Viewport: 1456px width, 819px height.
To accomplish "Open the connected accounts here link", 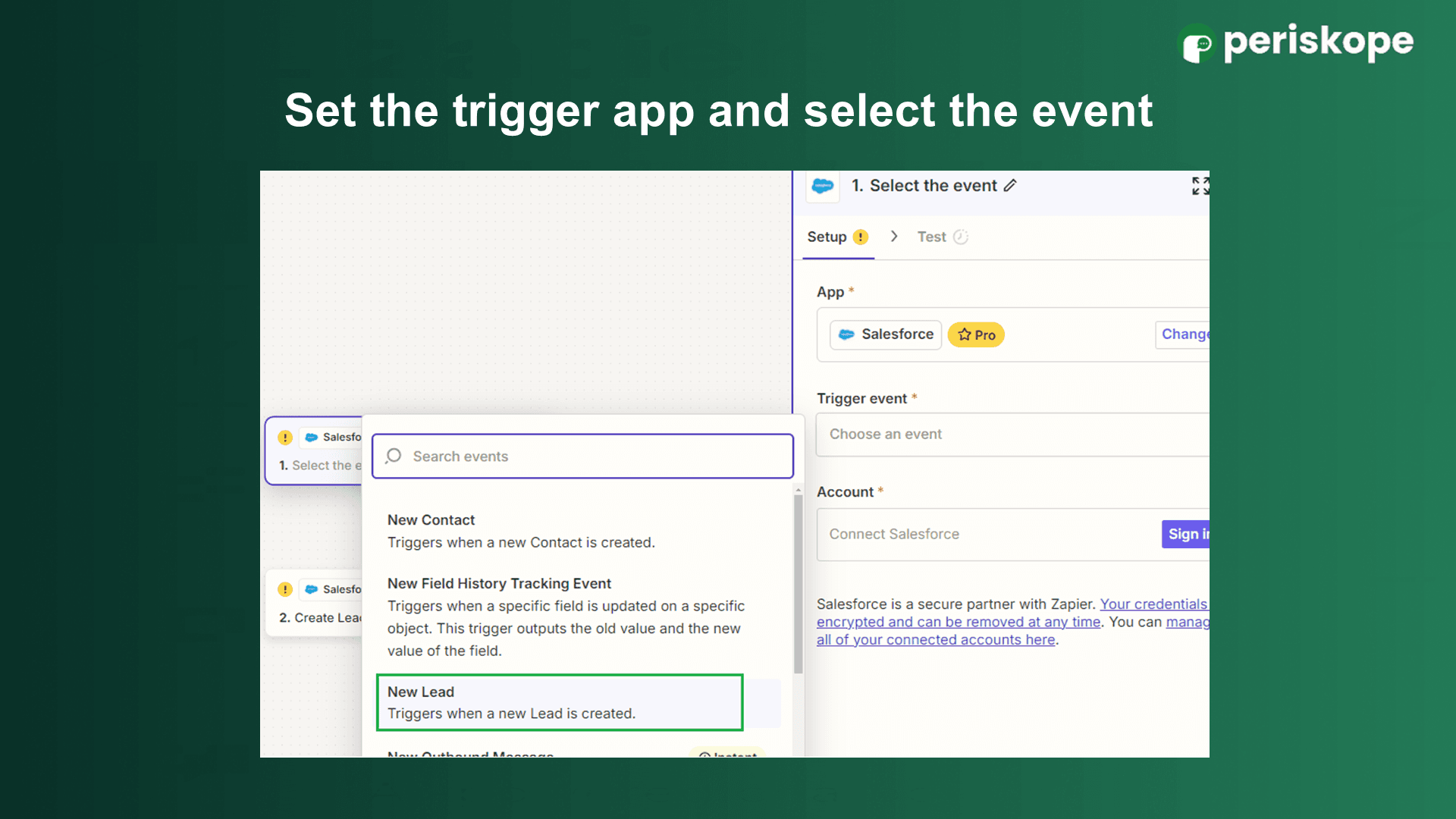I will (x=936, y=640).
